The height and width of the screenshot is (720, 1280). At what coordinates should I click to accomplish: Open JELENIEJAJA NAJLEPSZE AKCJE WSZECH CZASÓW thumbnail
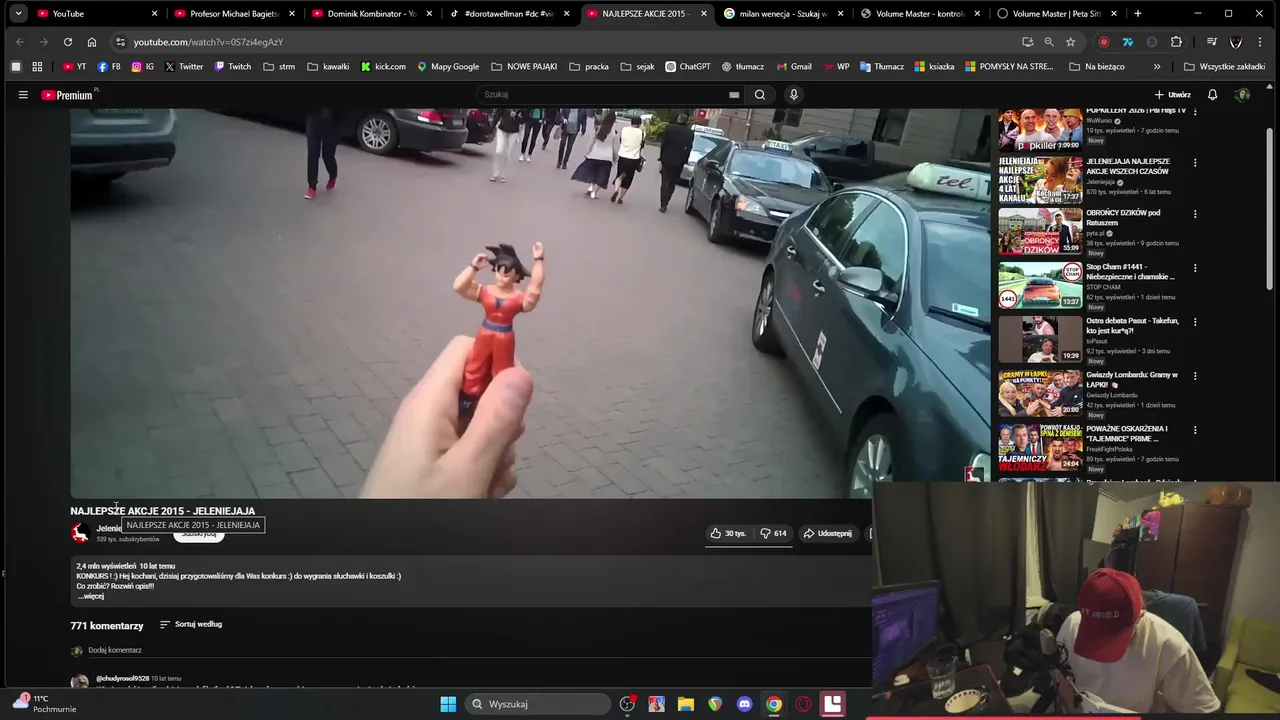(x=1040, y=180)
